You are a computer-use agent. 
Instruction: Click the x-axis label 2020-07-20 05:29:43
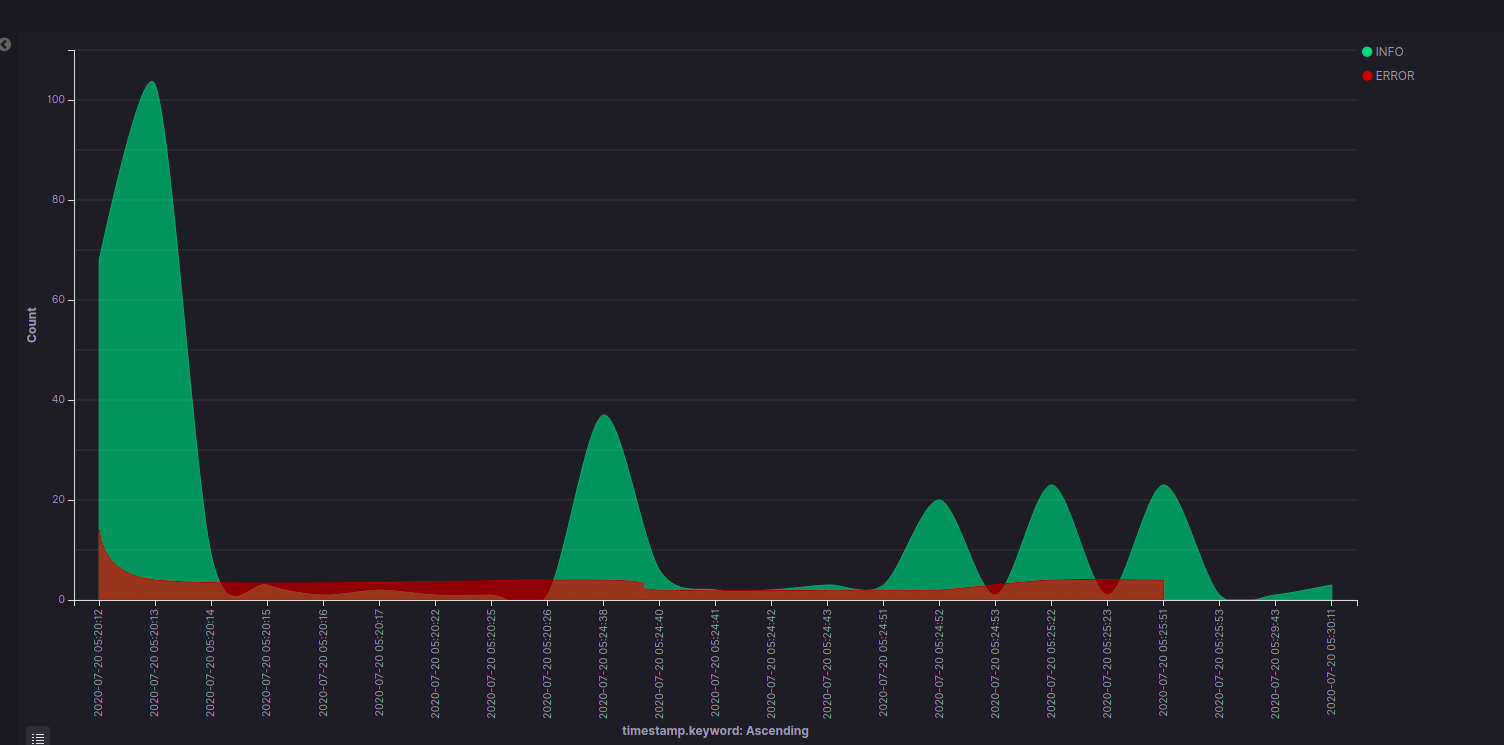1275,662
